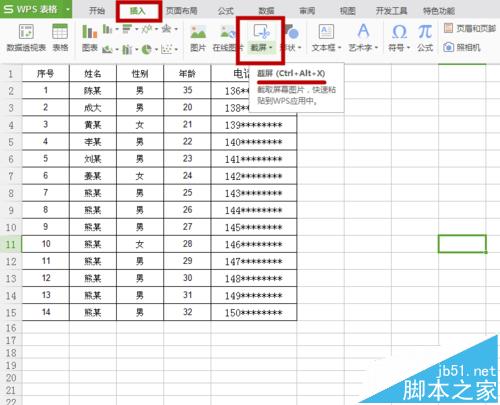
Task: Expand the pie chart dropdown arrow
Action: pyautogui.click(x=156, y=50)
